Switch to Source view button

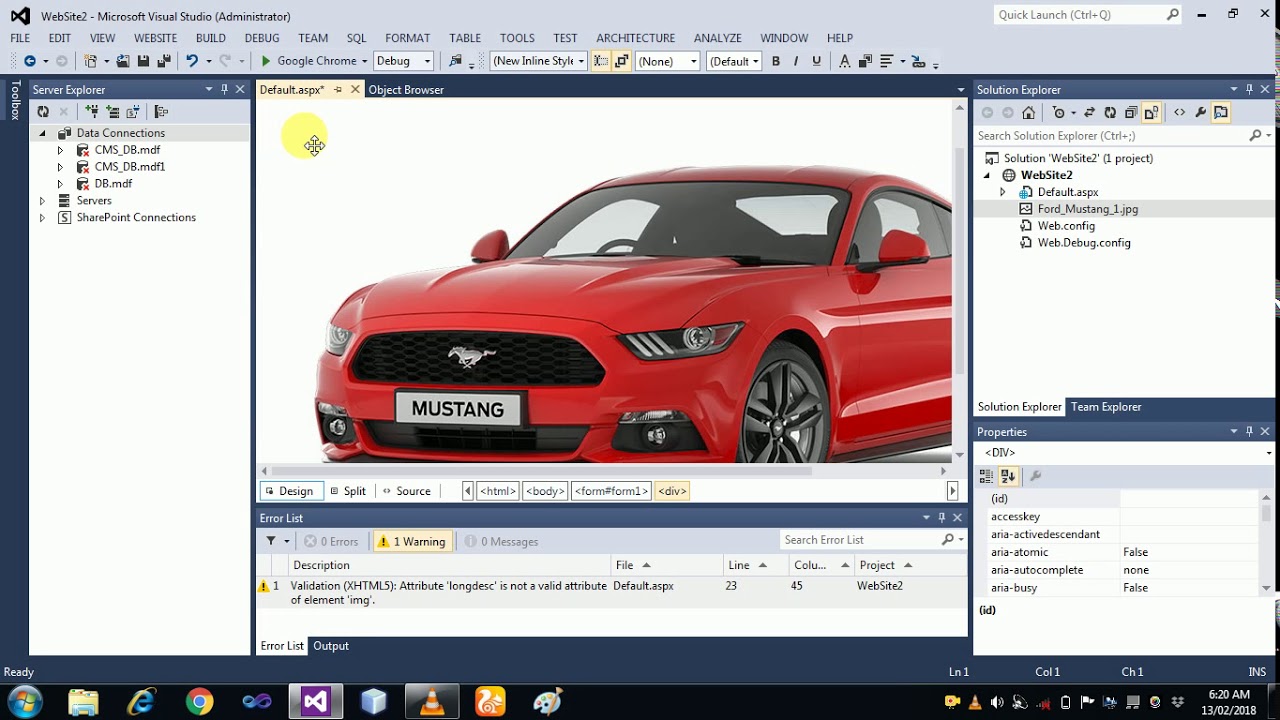tap(406, 491)
